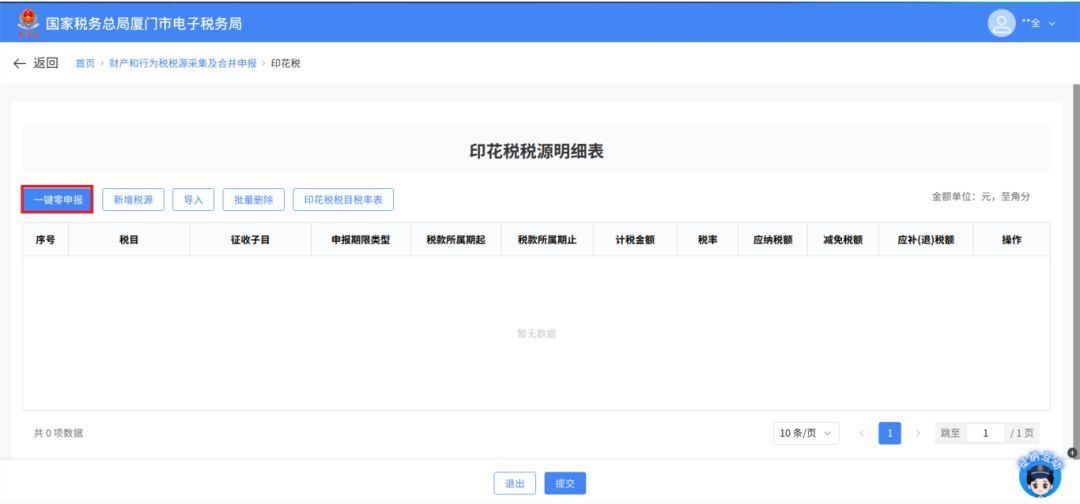This screenshot has height=504, width=1080.
Task: Click the 征收子目 column header
Action: point(250,240)
